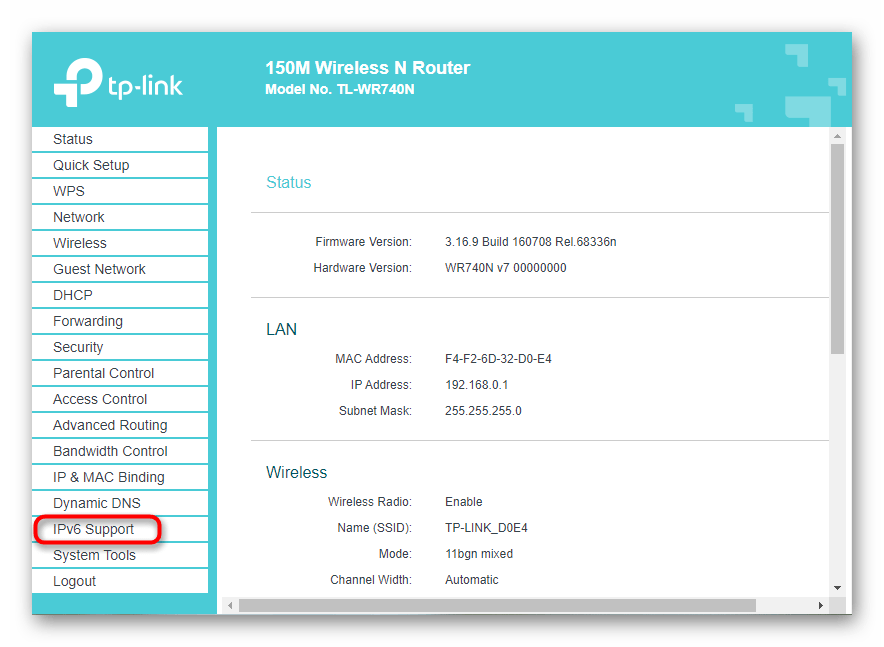
Task: Open the Status menu item
Action: [x=73, y=139]
